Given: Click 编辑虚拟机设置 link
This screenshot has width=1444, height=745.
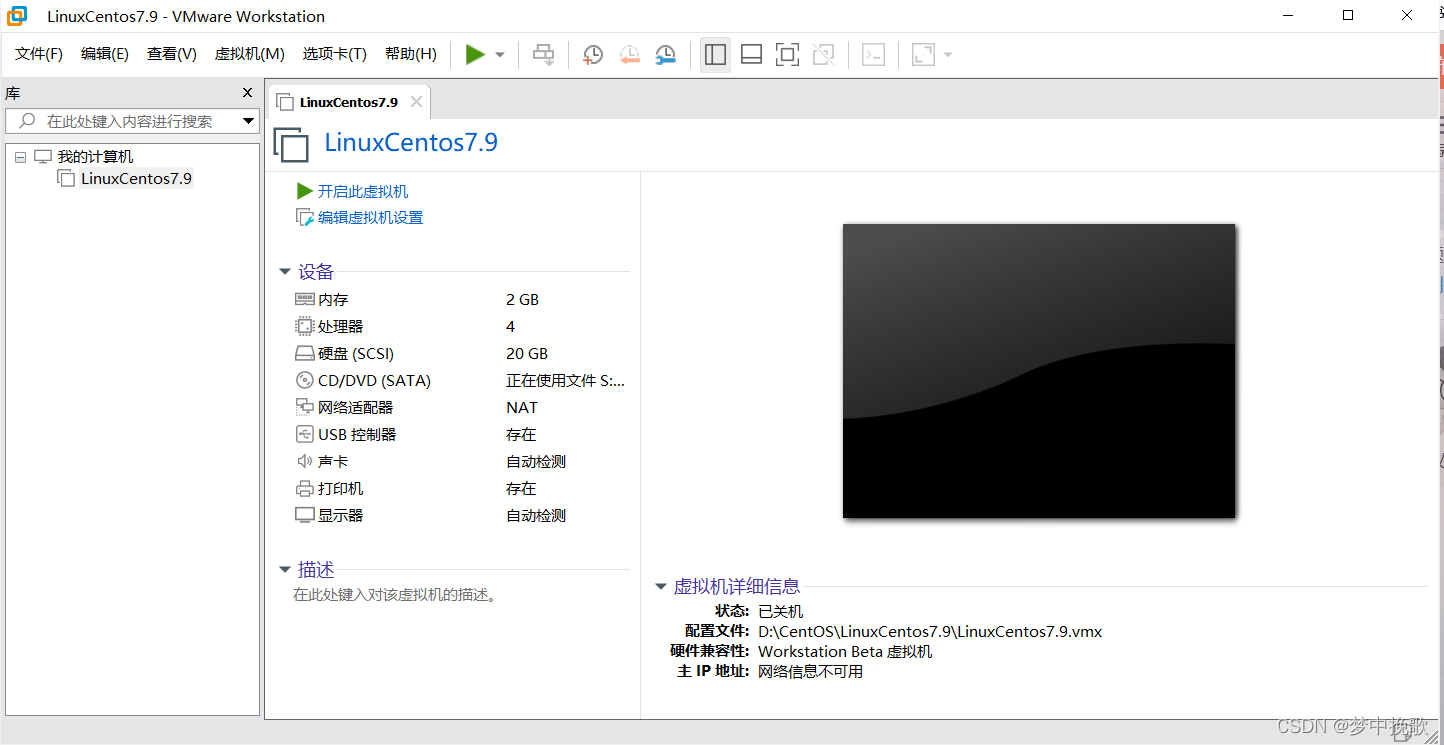Looking at the screenshot, I should (x=370, y=217).
